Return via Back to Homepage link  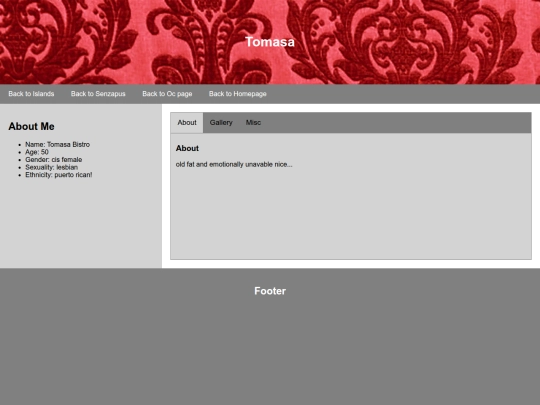click(238, 94)
